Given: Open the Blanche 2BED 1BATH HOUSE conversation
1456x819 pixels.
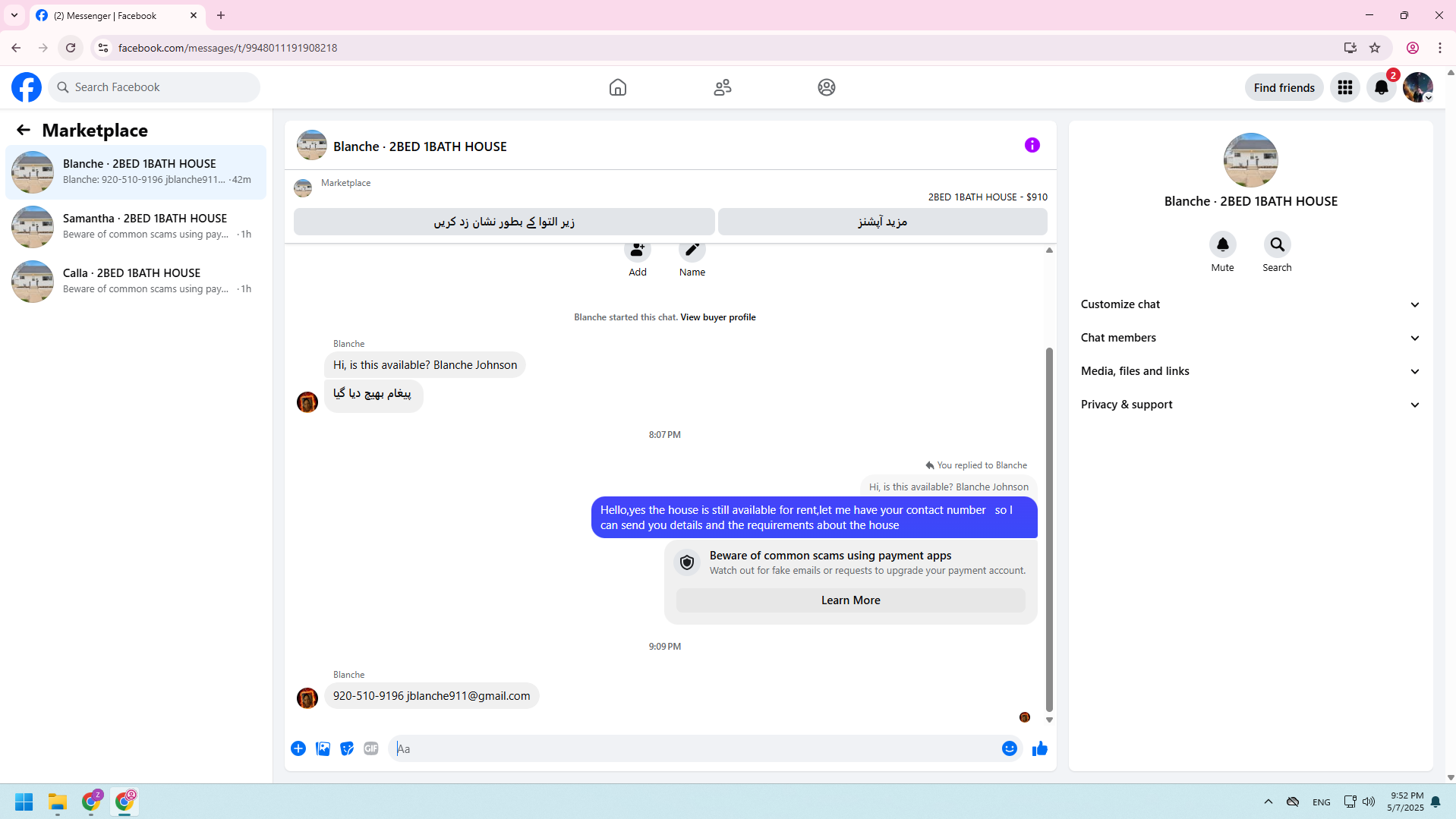Looking at the screenshot, I should (136, 172).
